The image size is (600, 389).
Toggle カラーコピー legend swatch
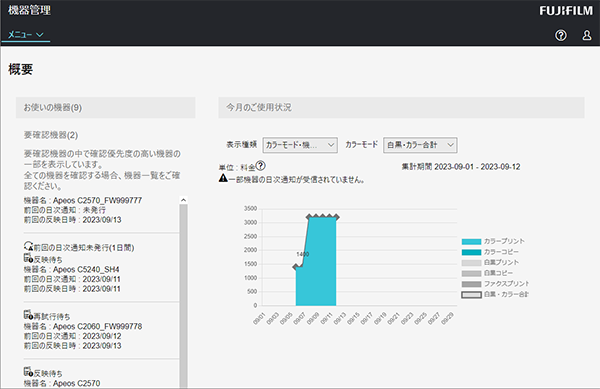471,252
